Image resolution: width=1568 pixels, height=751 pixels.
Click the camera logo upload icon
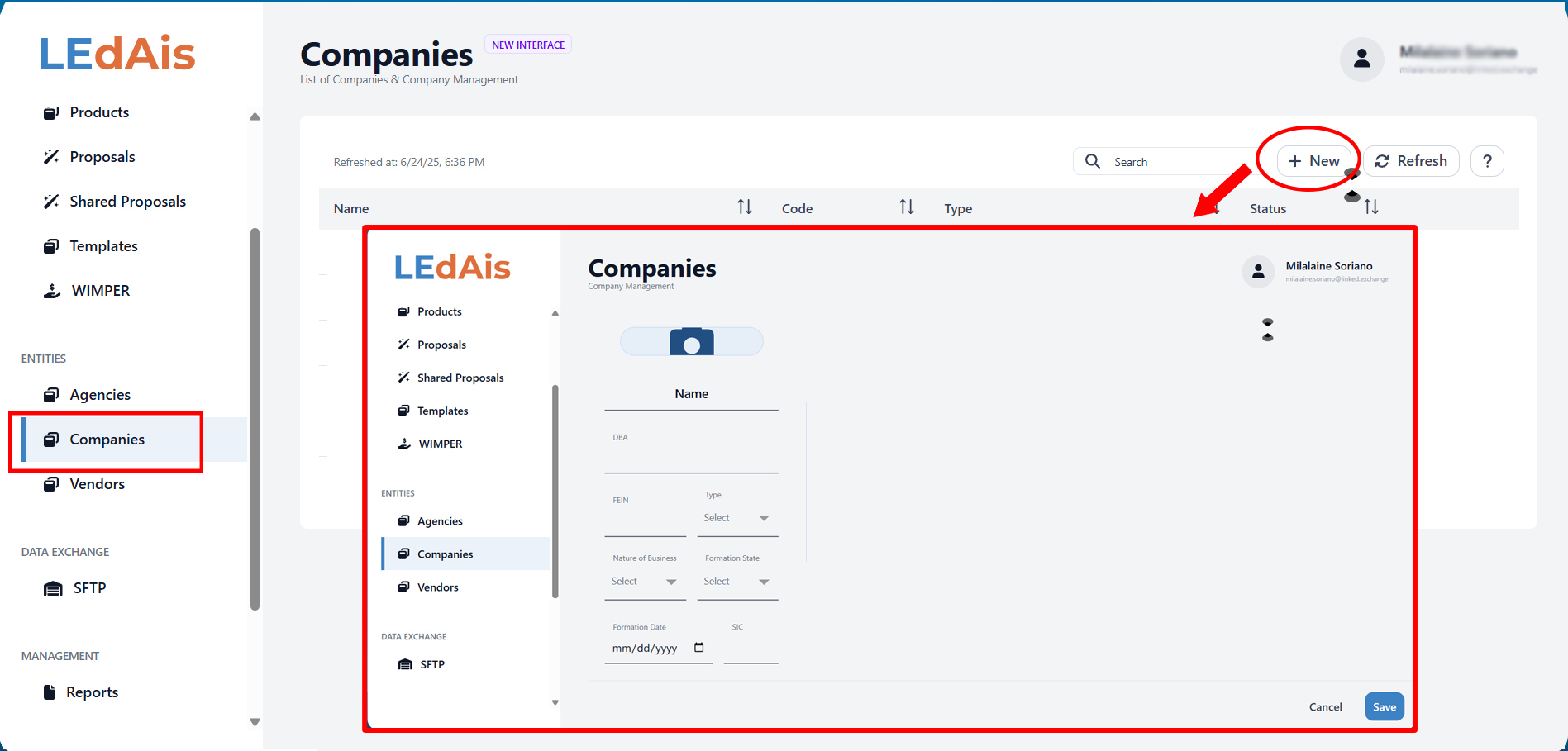tap(691, 341)
